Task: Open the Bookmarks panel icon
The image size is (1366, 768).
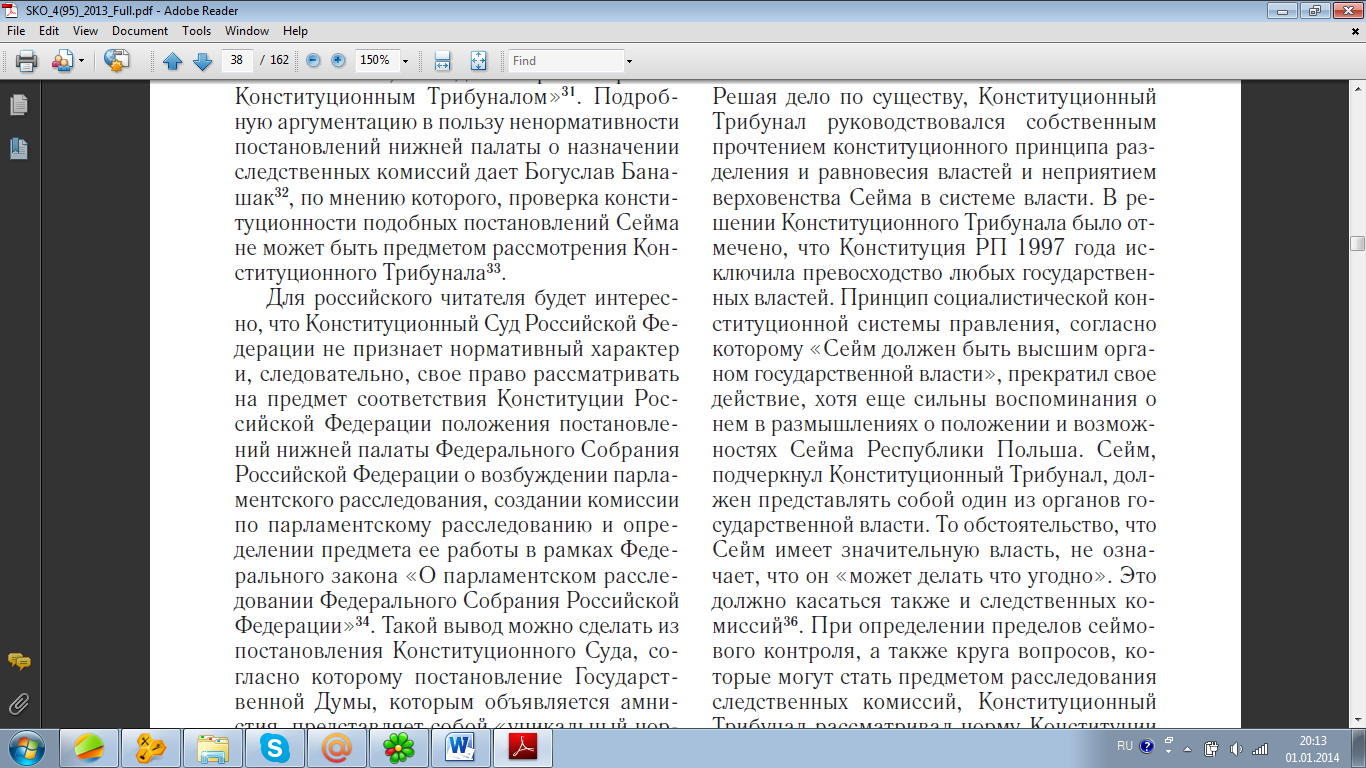Action: point(18,149)
